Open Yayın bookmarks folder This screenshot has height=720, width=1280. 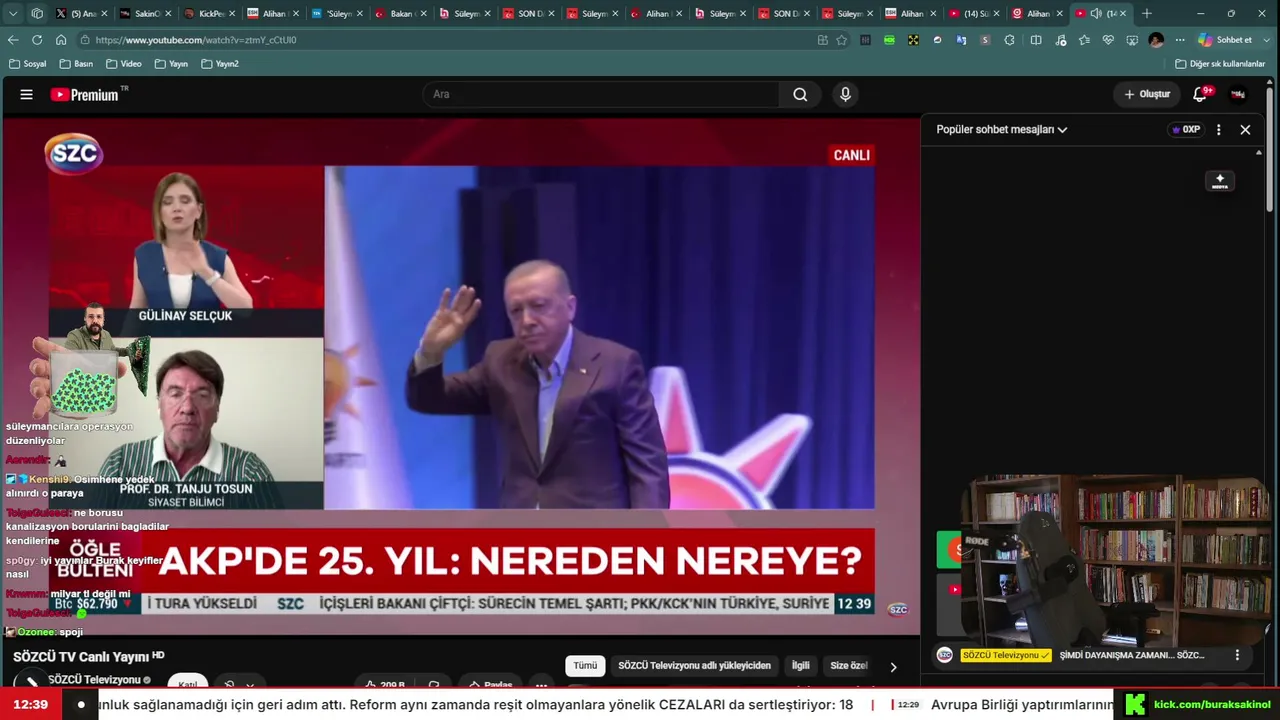(171, 64)
